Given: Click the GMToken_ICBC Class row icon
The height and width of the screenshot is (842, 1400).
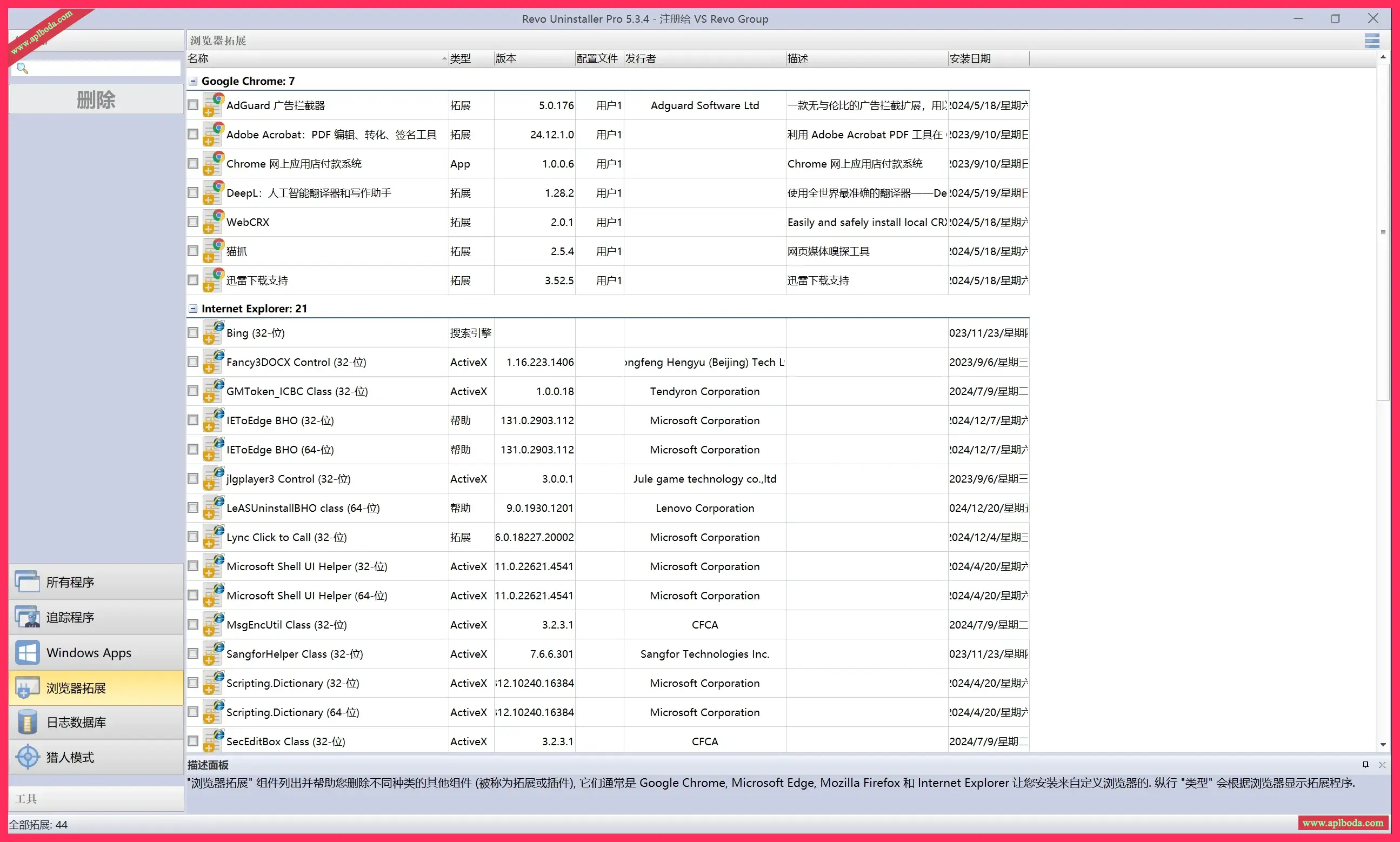Looking at the screenshot, I should (214, 391).
